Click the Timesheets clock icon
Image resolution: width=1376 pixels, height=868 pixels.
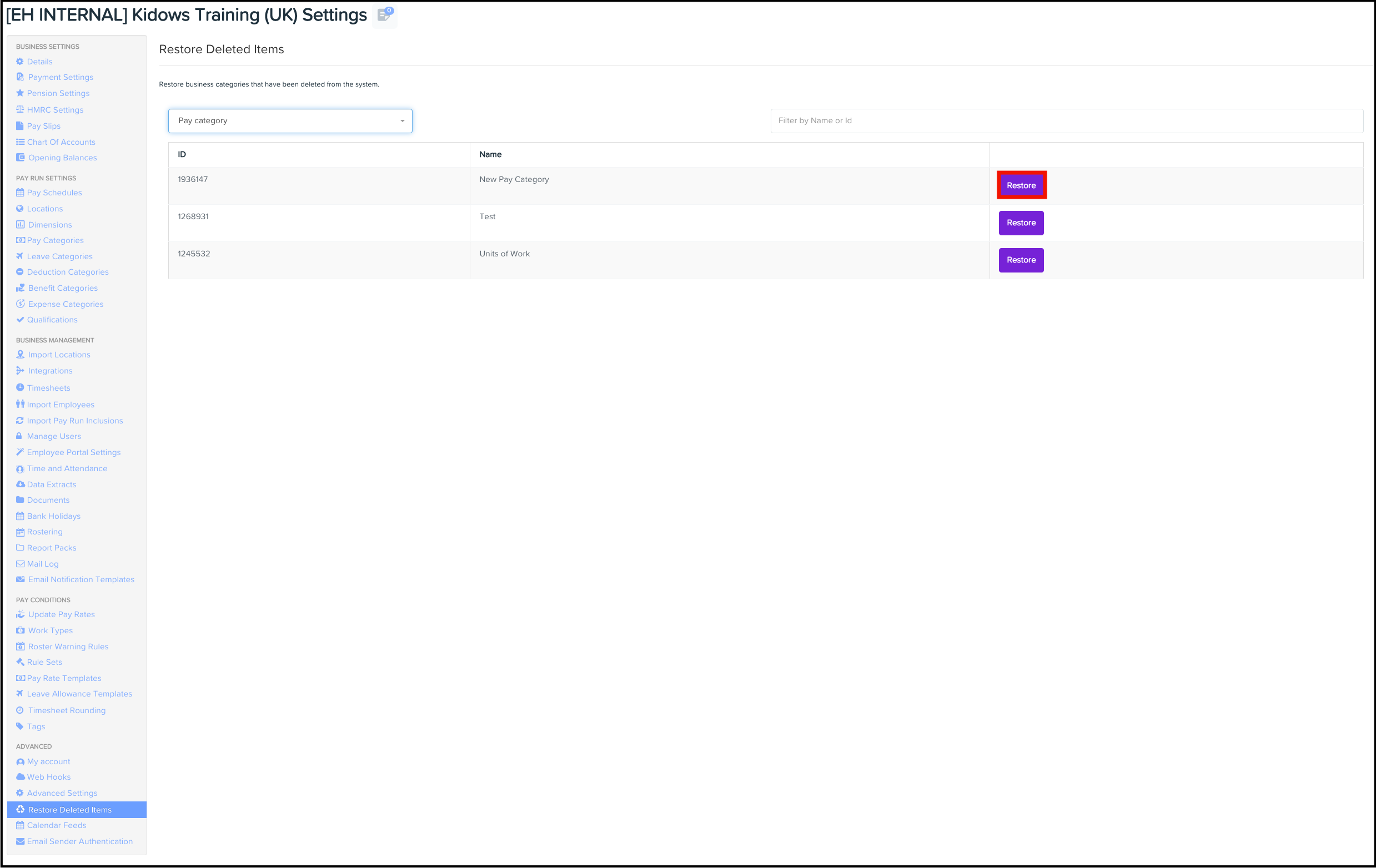pos(20,388)
